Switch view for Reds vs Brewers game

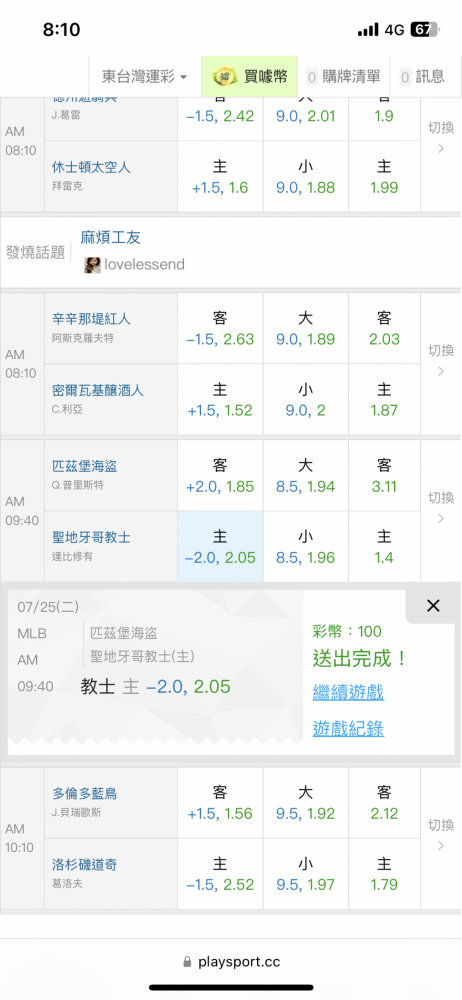pos(441,360)
